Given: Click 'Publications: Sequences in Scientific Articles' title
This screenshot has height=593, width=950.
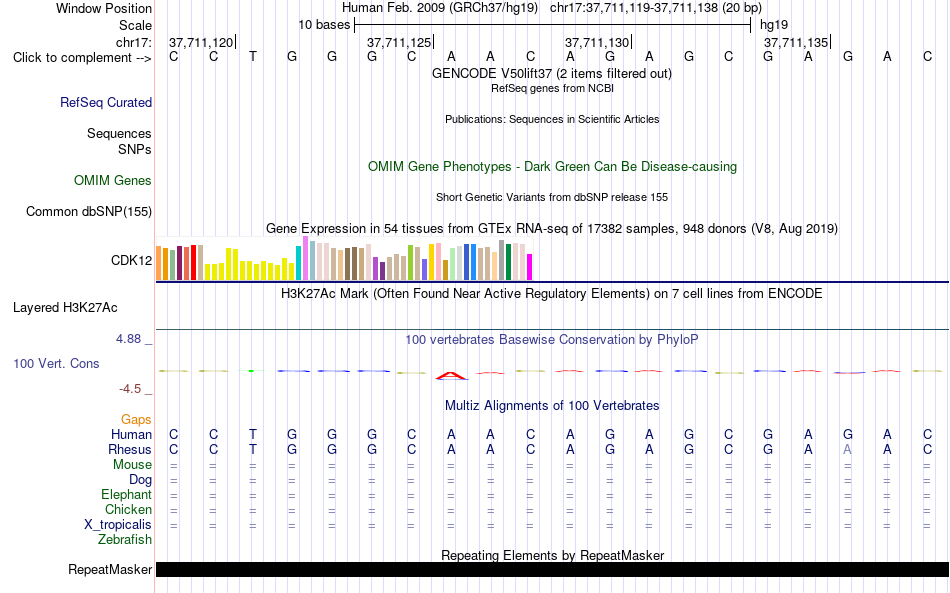Looking at the screenshot, I should [x=552, y=119].
